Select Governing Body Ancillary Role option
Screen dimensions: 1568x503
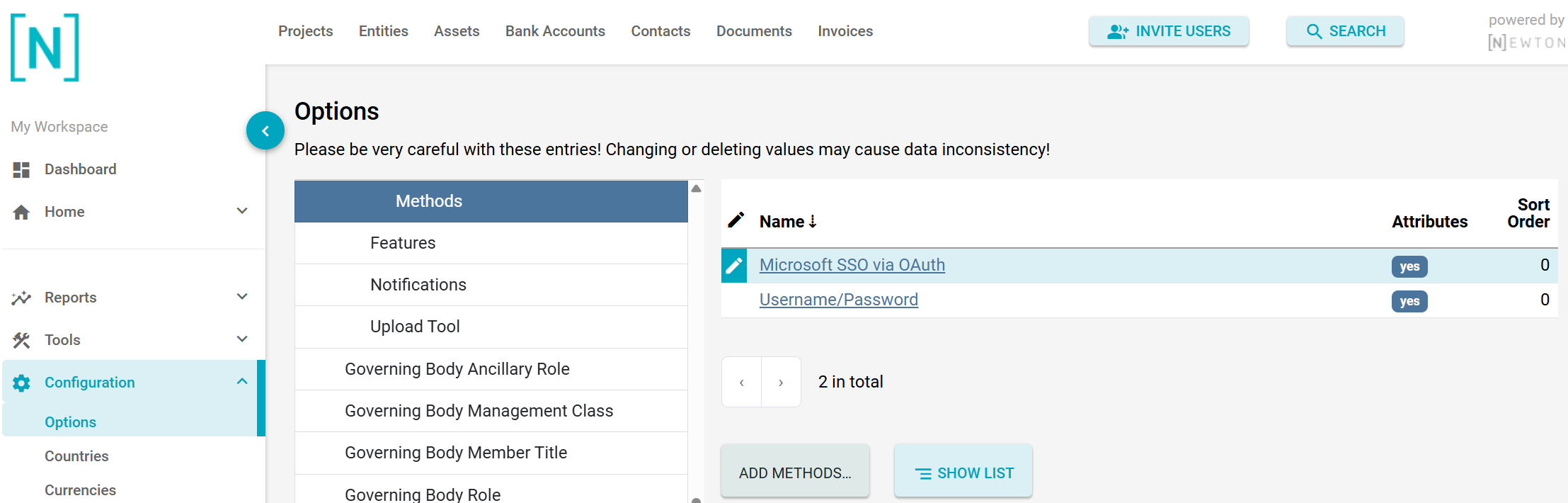(457, 369)
